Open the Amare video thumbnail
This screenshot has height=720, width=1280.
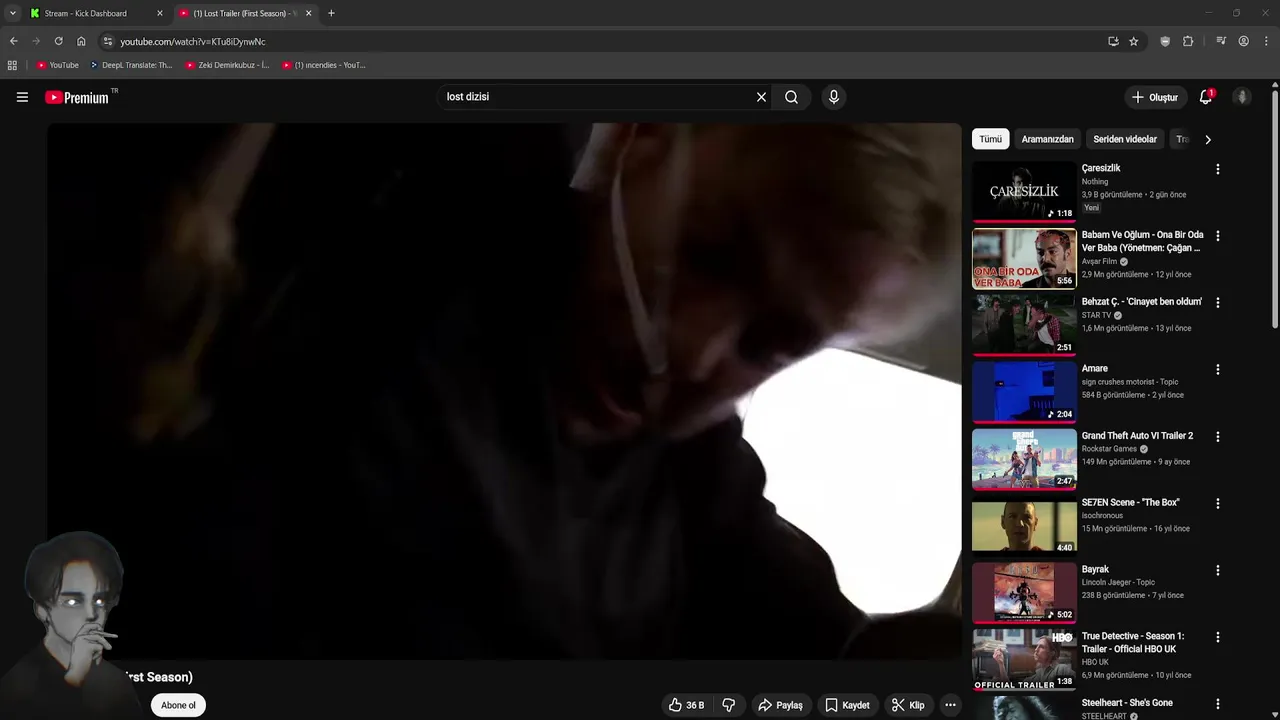tap(1024, 392)
